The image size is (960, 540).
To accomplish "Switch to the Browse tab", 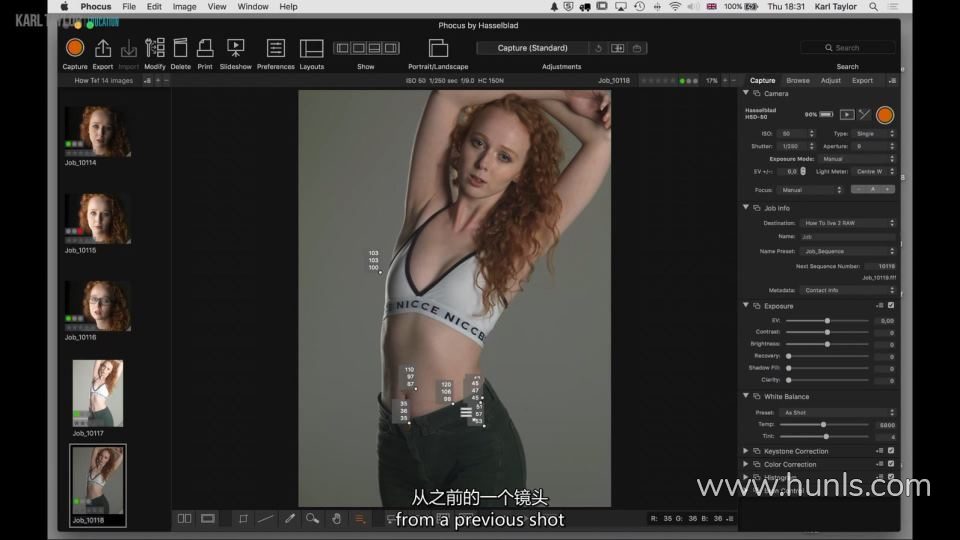I will (x=798, y=81).
